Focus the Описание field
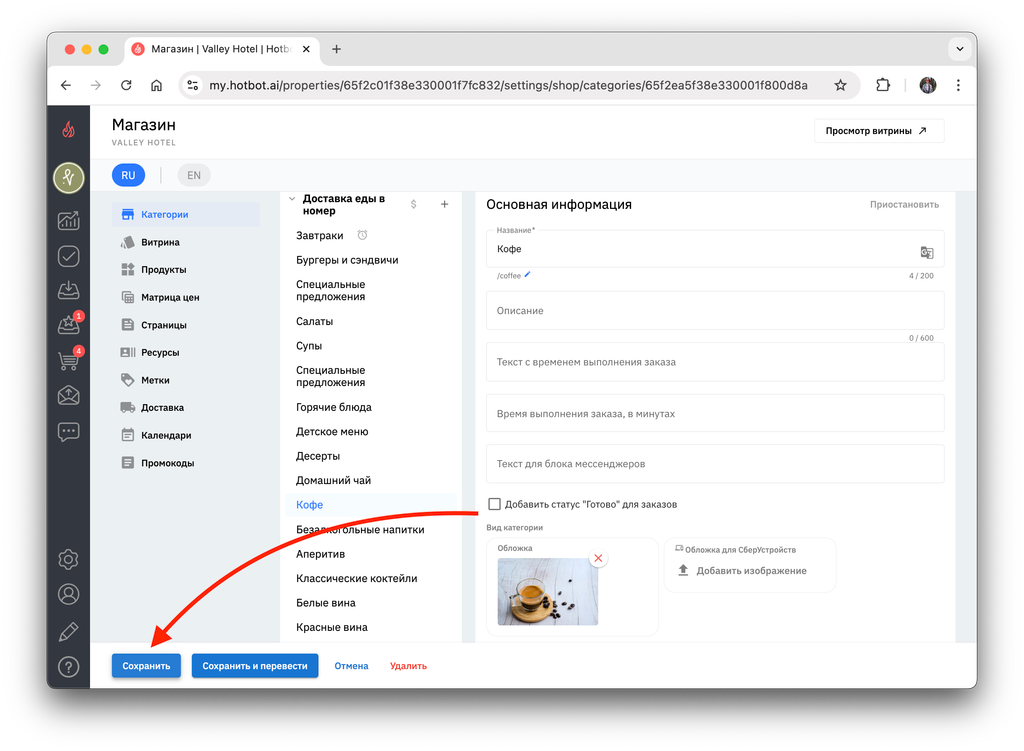The image size is (1024, 751). (715, 311)
